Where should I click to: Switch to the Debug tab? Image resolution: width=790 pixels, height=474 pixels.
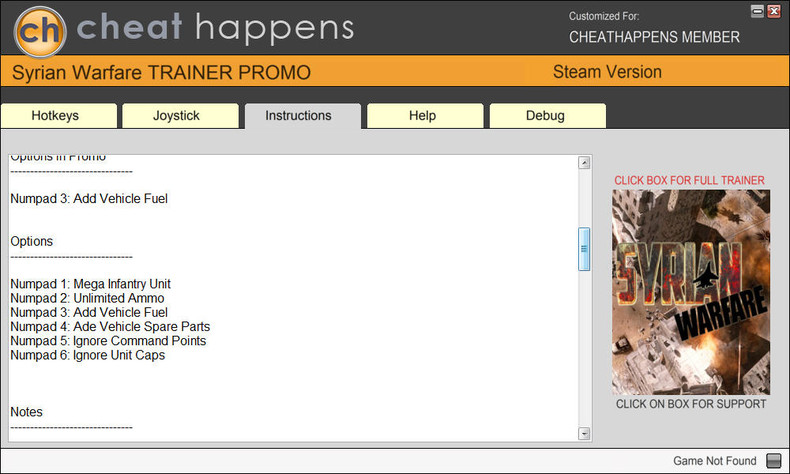(x=548, y=116)
